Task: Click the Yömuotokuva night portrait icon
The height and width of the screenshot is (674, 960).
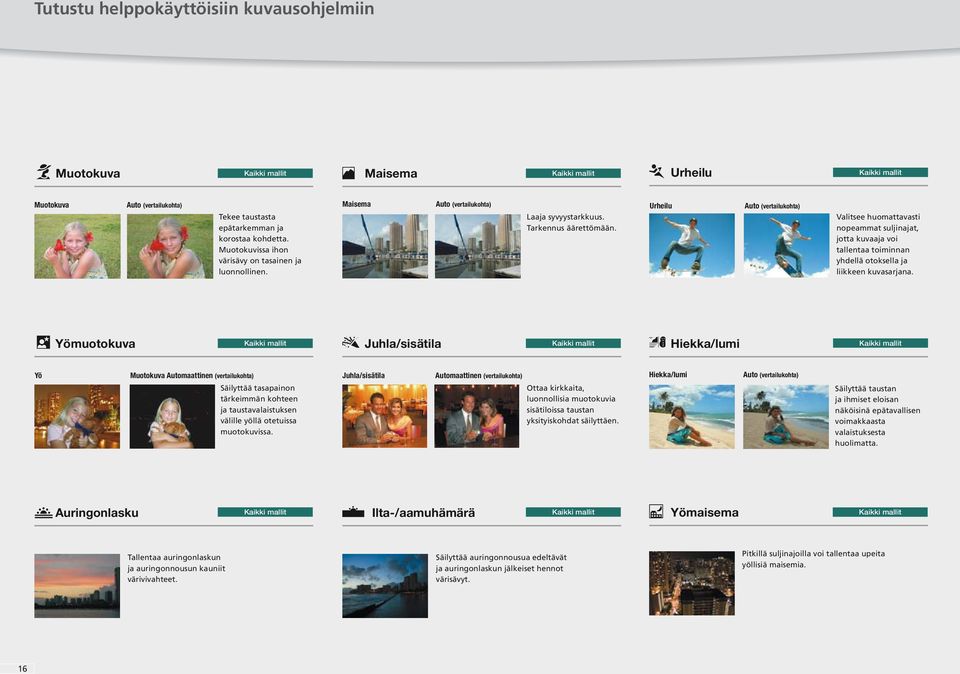Action: [43, 342]
